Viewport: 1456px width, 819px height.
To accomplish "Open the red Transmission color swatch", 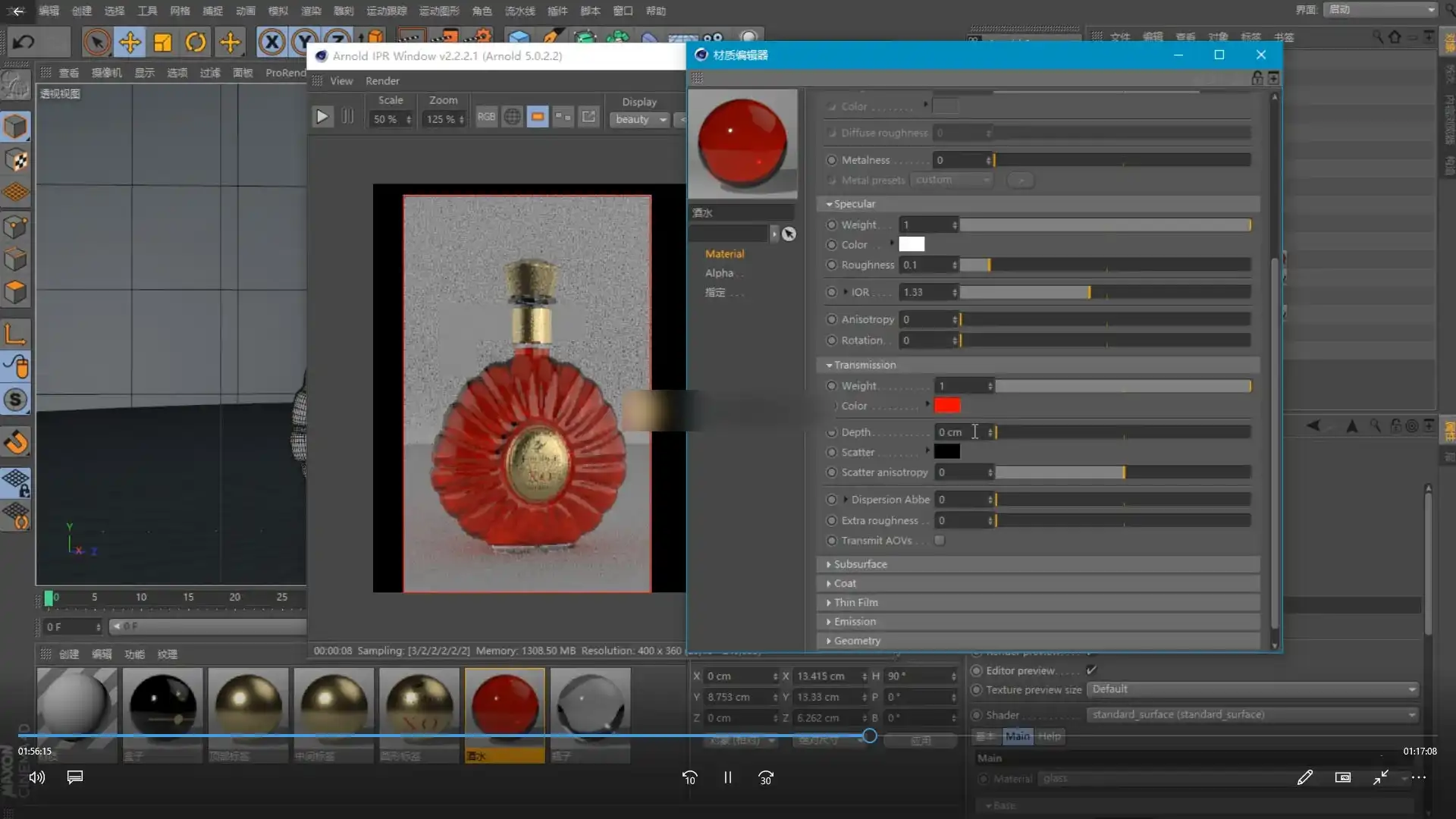I will point(947,406).
